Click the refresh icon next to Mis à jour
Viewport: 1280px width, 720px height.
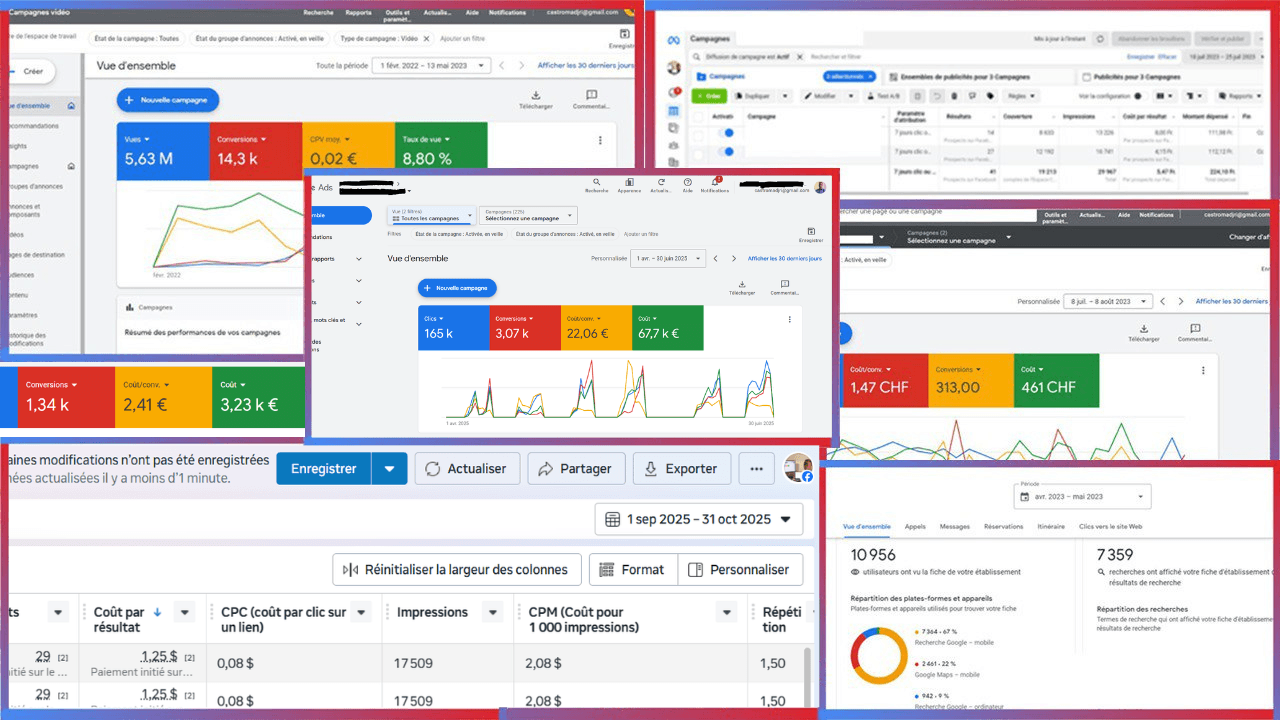click(1100, 38)
